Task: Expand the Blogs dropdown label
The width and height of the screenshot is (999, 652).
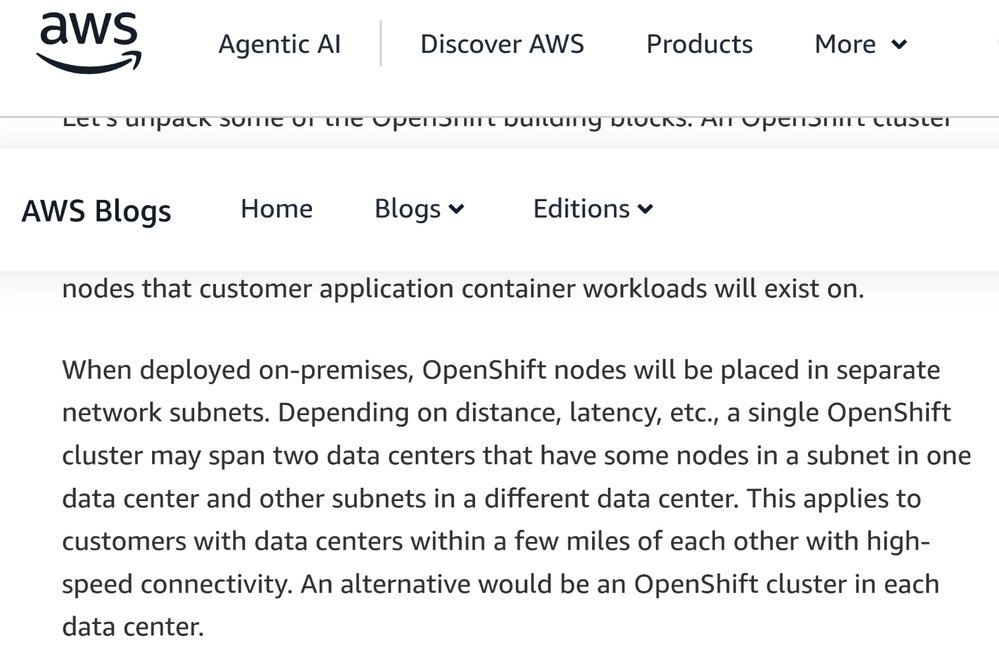Action: 407,208
